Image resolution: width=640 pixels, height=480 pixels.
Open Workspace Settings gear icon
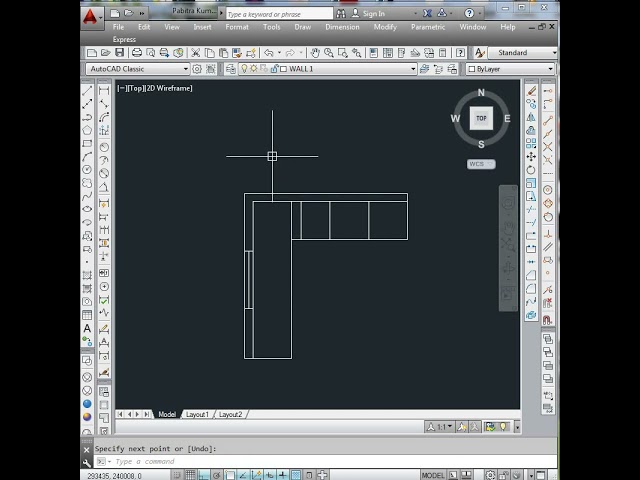point(197,69)
